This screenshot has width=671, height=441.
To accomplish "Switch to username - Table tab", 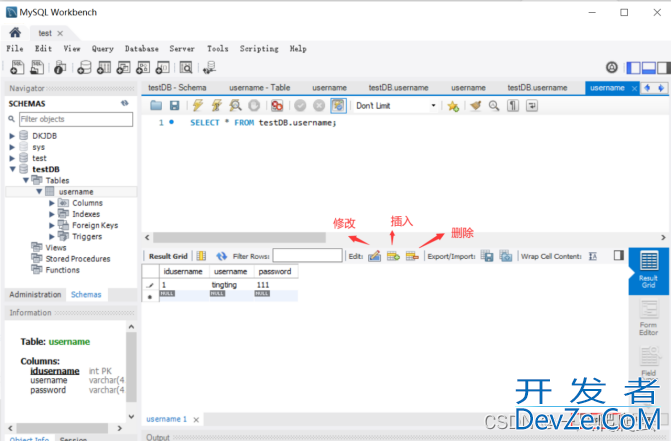I will click(260, 88).
